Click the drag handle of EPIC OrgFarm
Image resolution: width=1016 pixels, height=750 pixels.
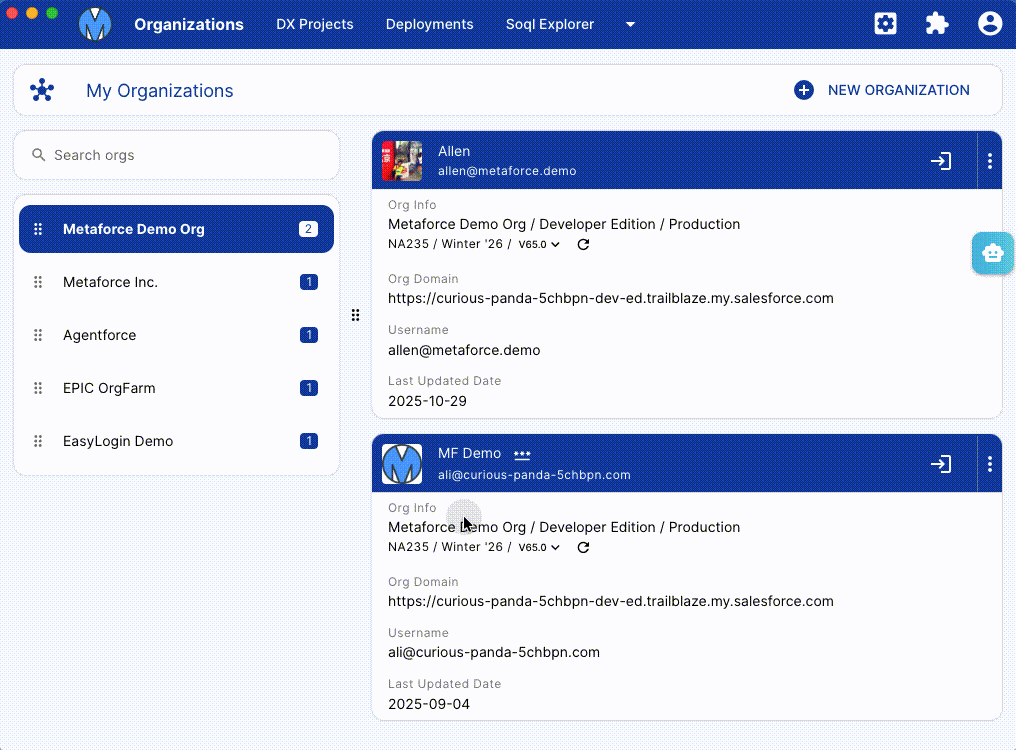[x=38, y=388]
